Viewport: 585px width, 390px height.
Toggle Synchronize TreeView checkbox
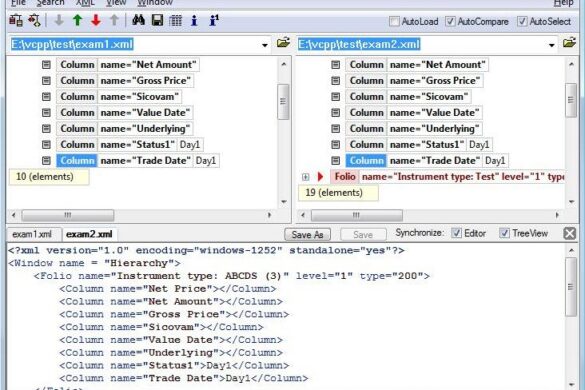[x=504, y=233]
